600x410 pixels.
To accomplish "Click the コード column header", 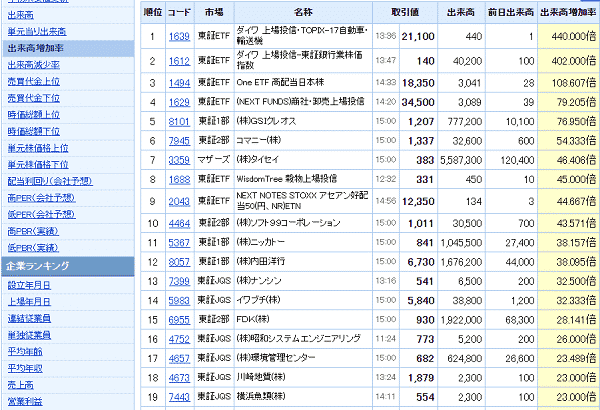I will tap(179, 12).
